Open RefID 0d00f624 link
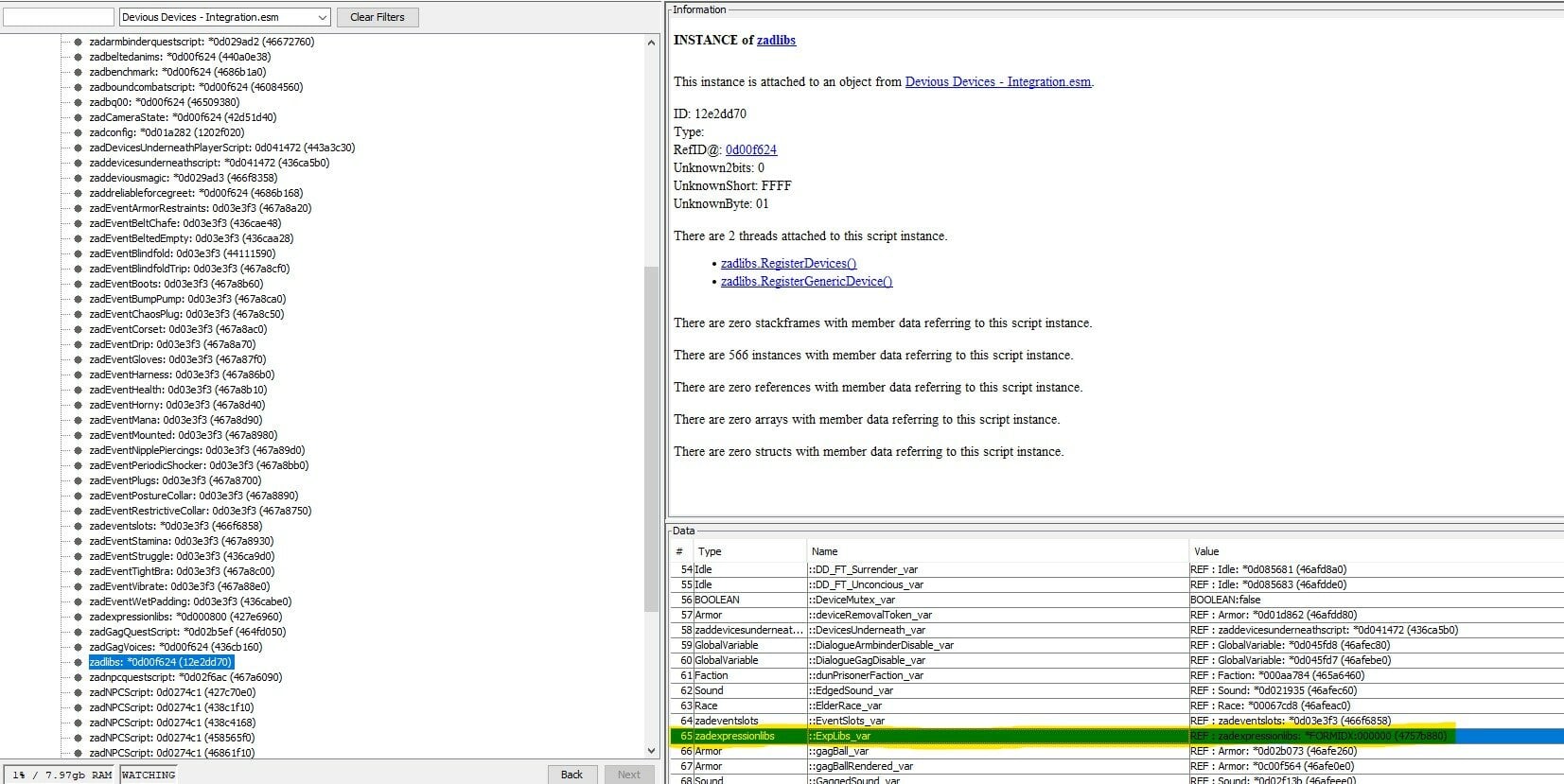 (x=751, y=150)
